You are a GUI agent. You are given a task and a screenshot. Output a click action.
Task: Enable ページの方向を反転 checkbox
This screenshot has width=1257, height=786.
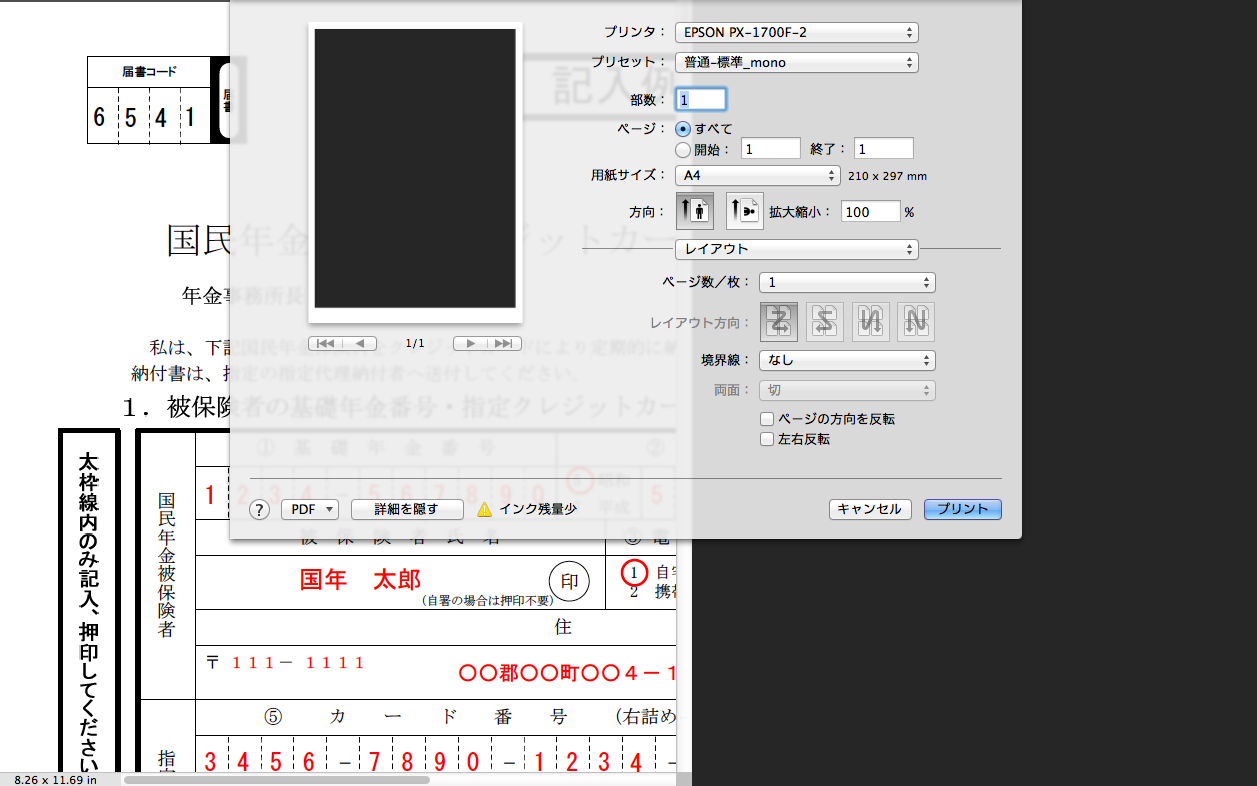click(x=767, y=419)
